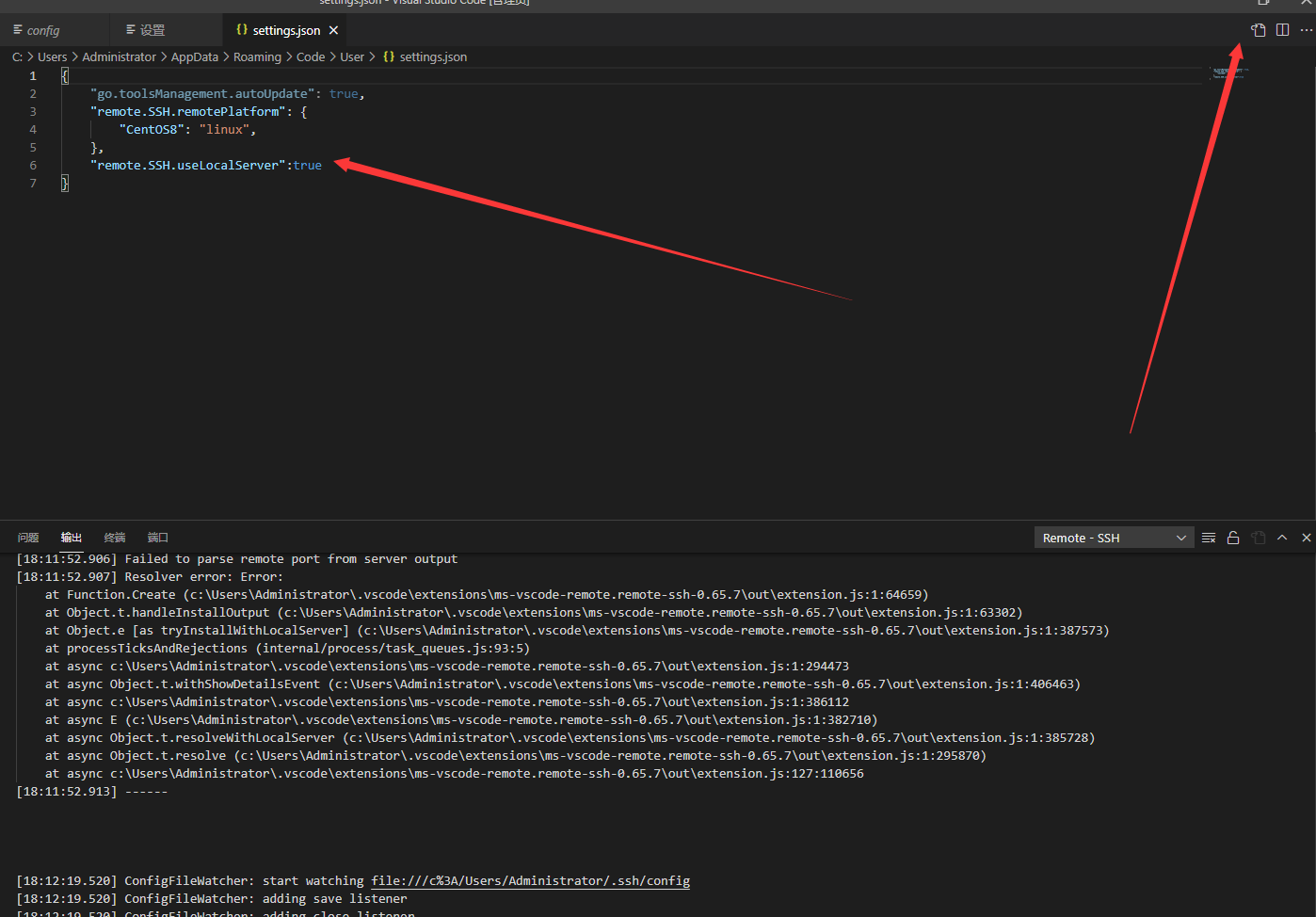This screenshot has width=1316, height=917.
Task: Click the minimap code preview
Action: [x=1229, y=72]
